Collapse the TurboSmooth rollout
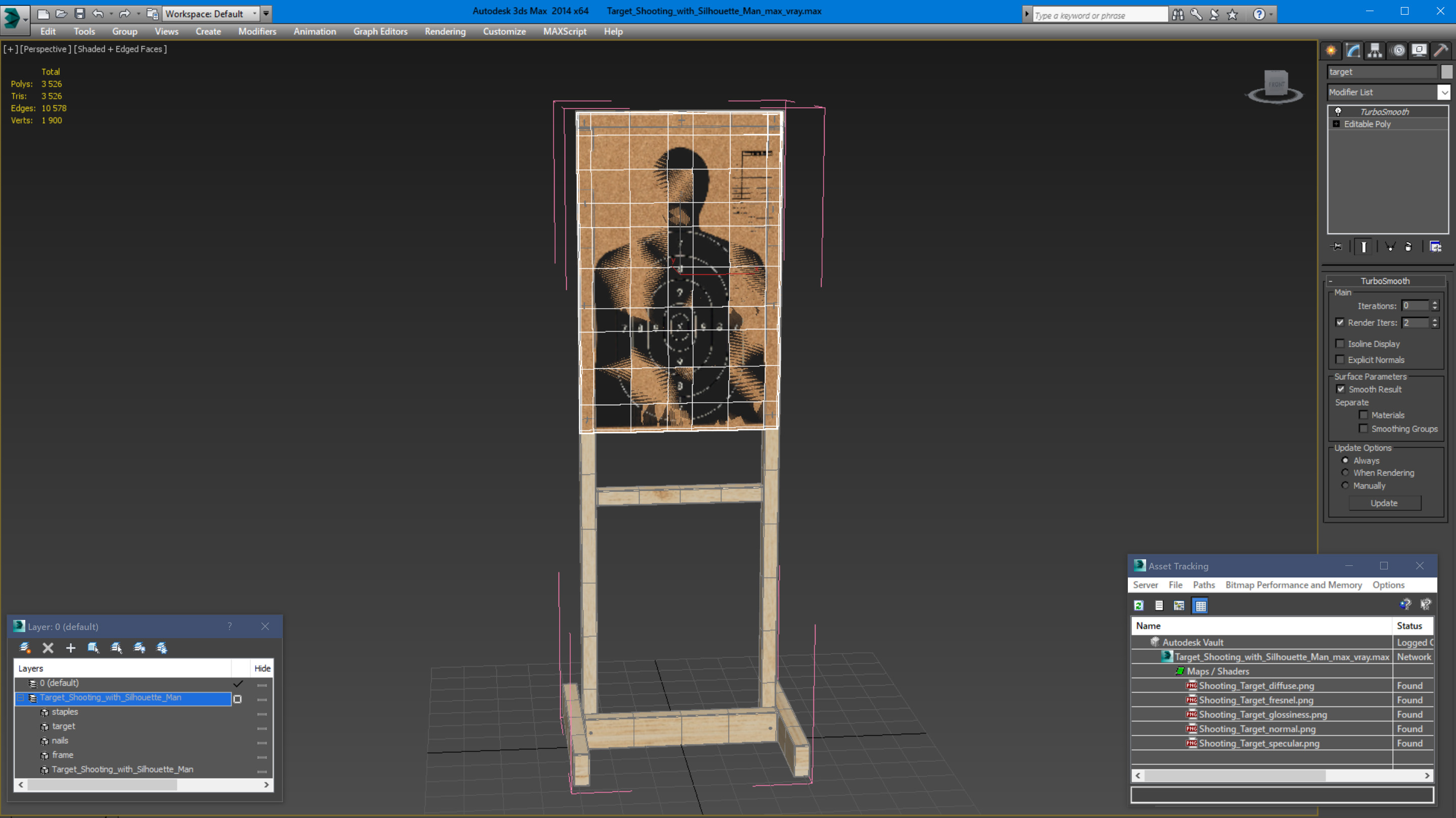Image resolution: width=1456 pixels, height=818 pixels. click(1331, 281)
